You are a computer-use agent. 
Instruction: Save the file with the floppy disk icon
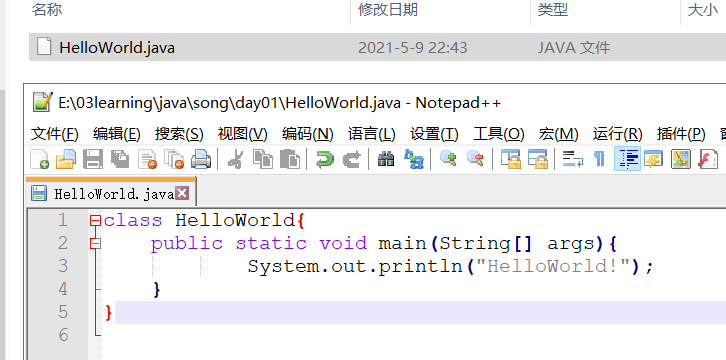pyautogui.click(x=93, y=159)
